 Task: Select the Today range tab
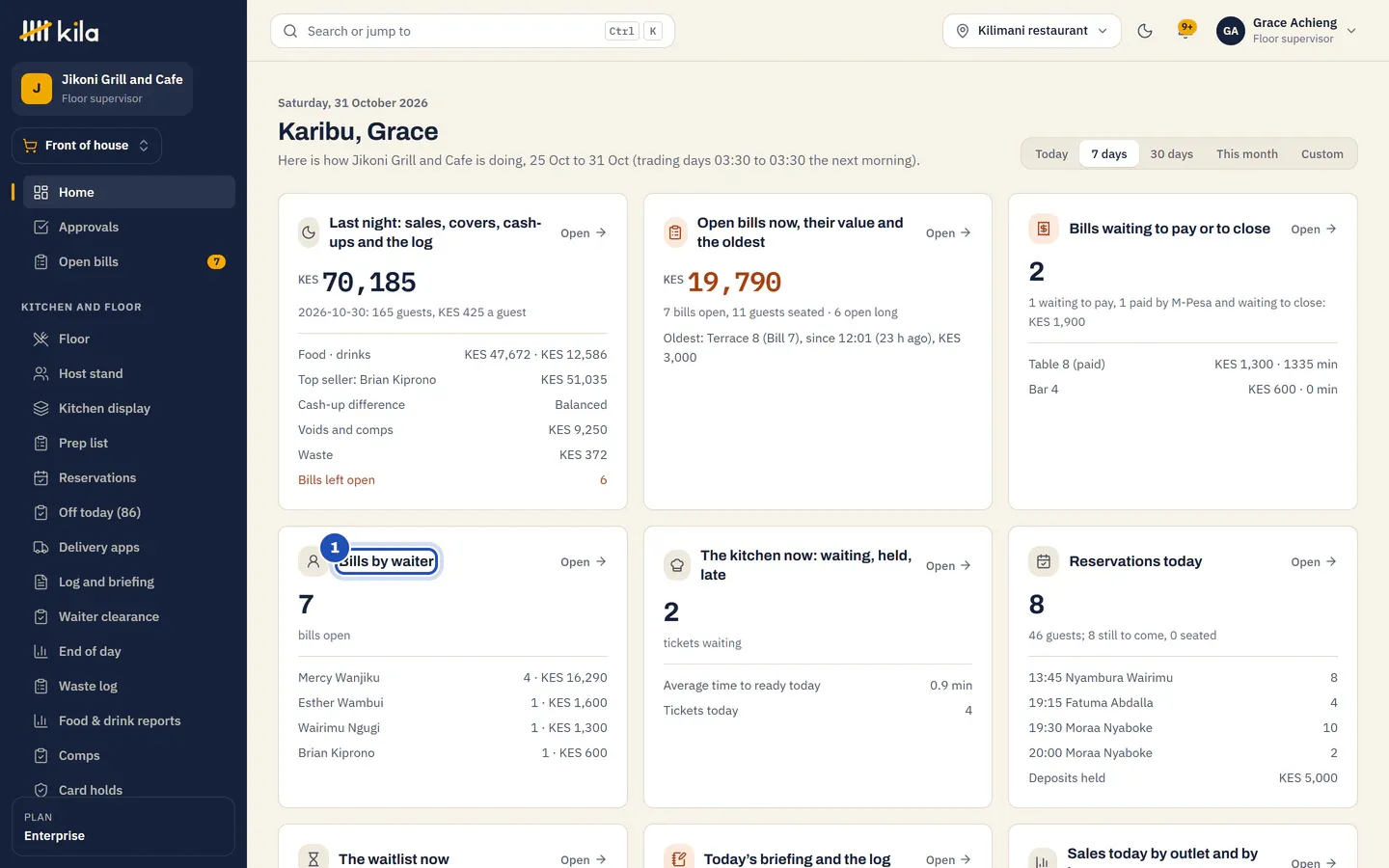1051,154
